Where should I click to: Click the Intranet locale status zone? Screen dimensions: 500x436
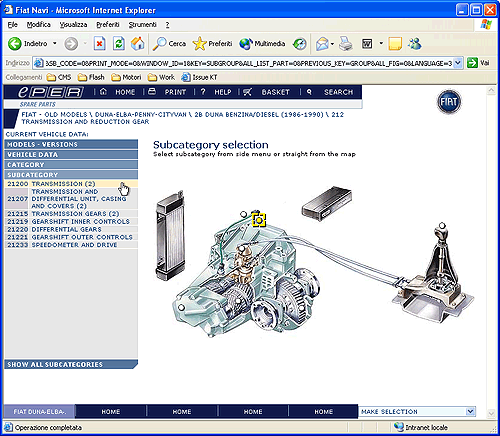(x=421, y=427)
